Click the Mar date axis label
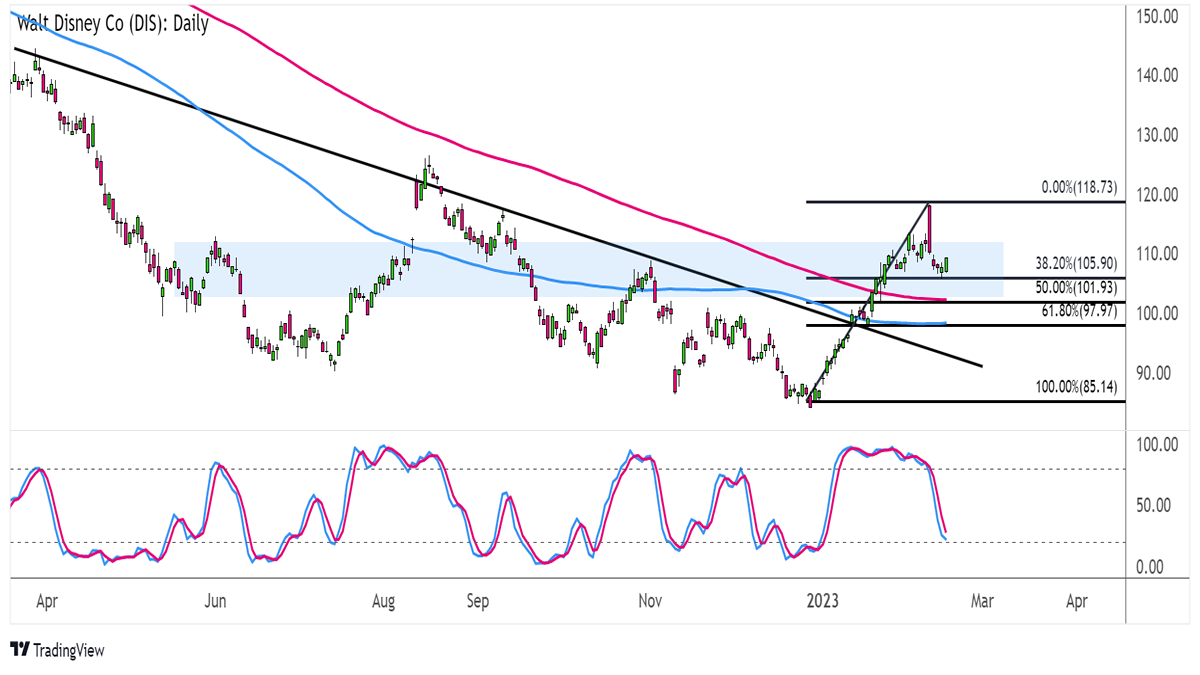1200x675 pixels. 982,602
